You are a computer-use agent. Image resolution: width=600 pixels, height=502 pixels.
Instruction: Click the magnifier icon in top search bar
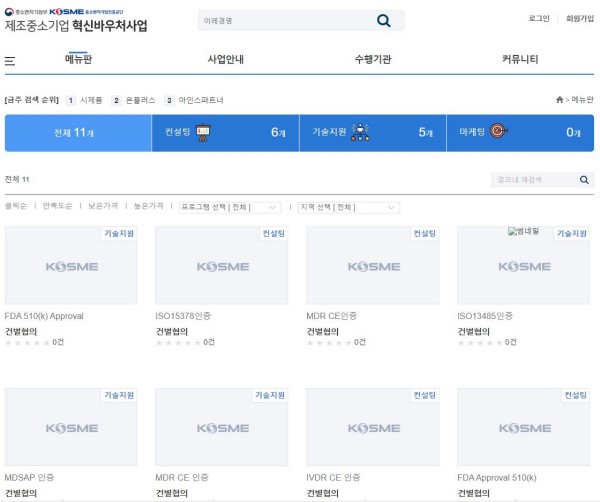(383, 20)
